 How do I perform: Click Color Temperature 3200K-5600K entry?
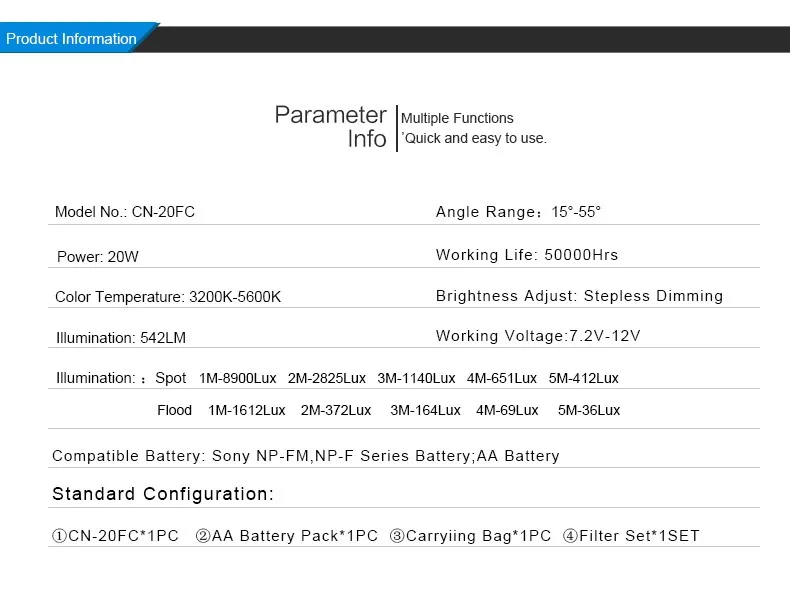coord(168,297)
